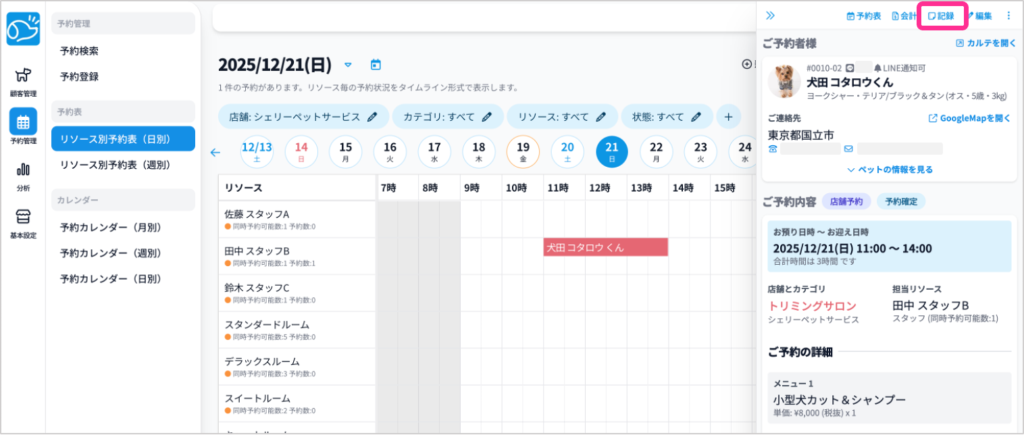Open the three-dot more options menu
The width and height of the screenshot is (1024, 435).
pos(1008,16)
